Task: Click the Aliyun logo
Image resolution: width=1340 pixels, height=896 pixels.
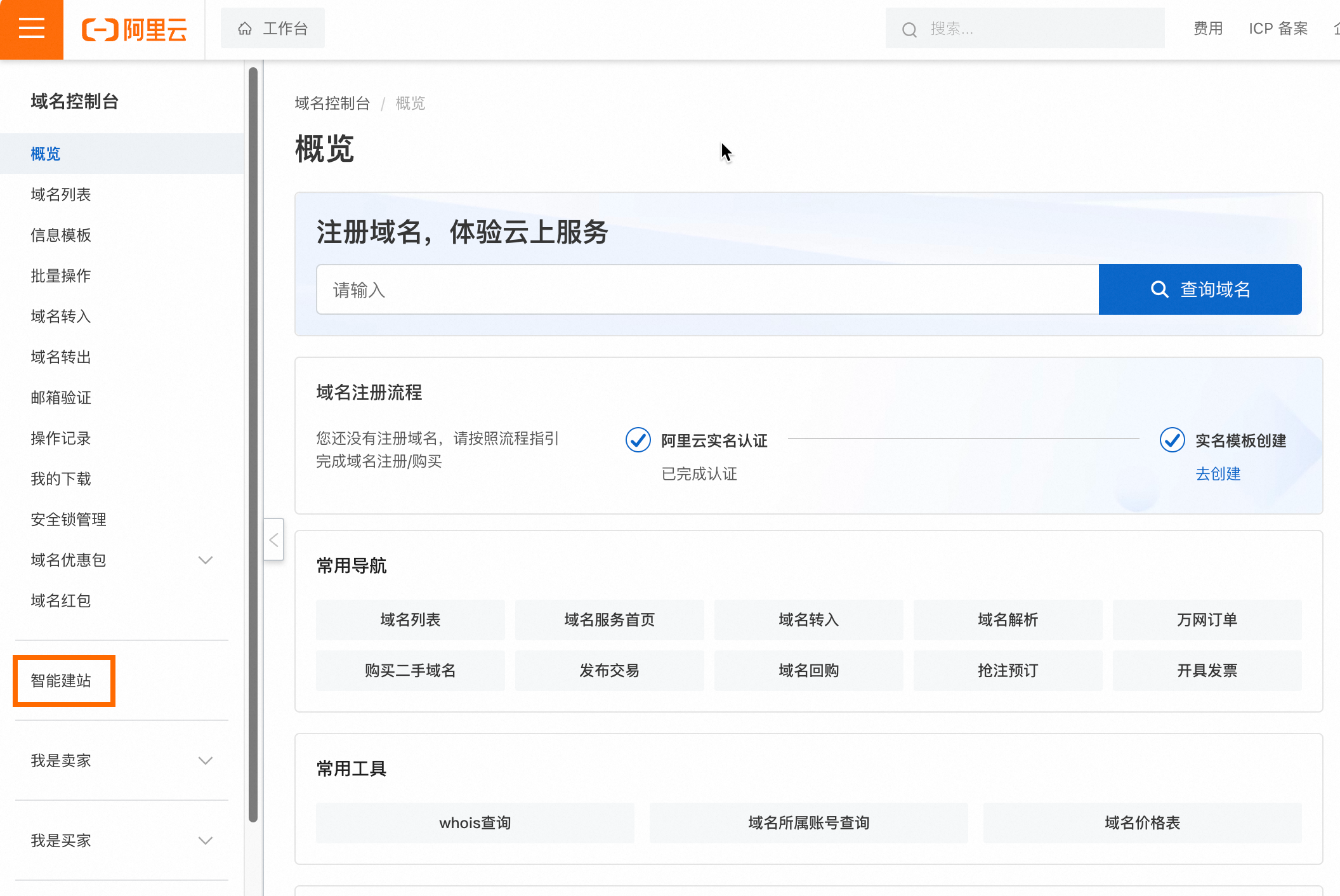Action: point(135,29)
